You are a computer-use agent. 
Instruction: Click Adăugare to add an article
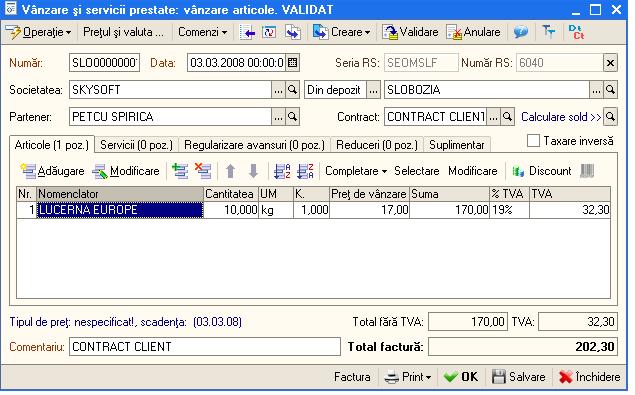click(53, 171)
